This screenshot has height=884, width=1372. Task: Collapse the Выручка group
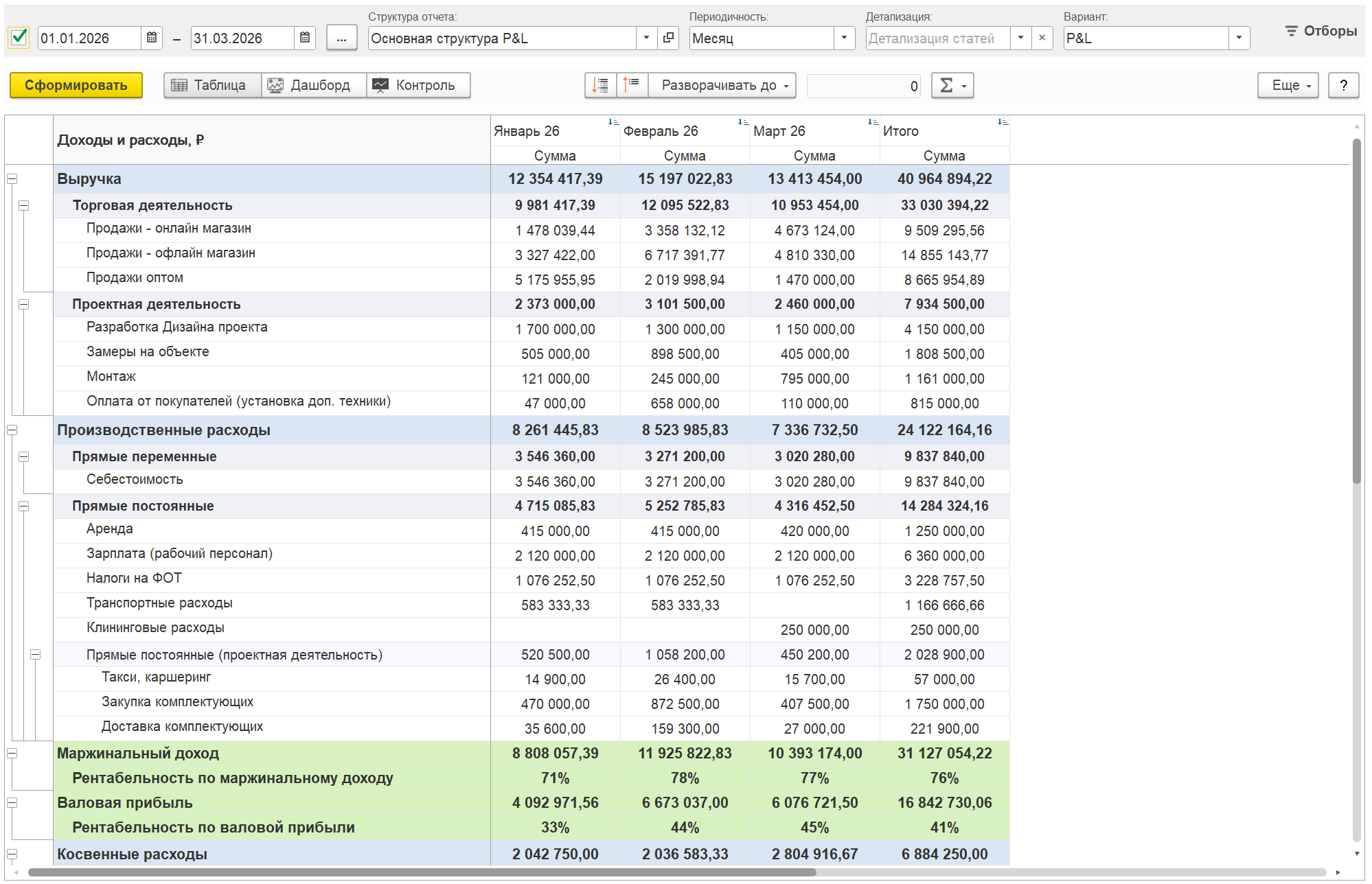12,178
